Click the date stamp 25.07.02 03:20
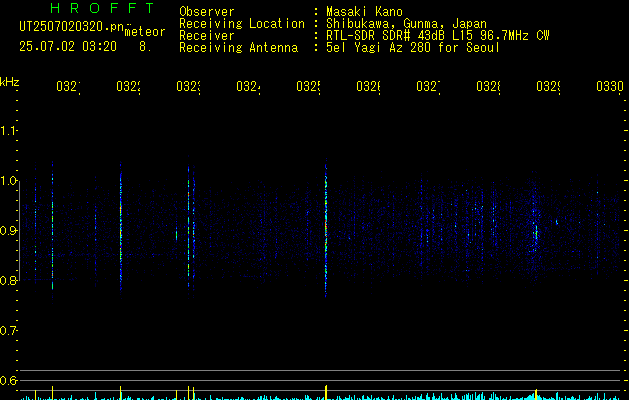Image resolution: width=629 pixels, height=400 pixels. (68, 47)
